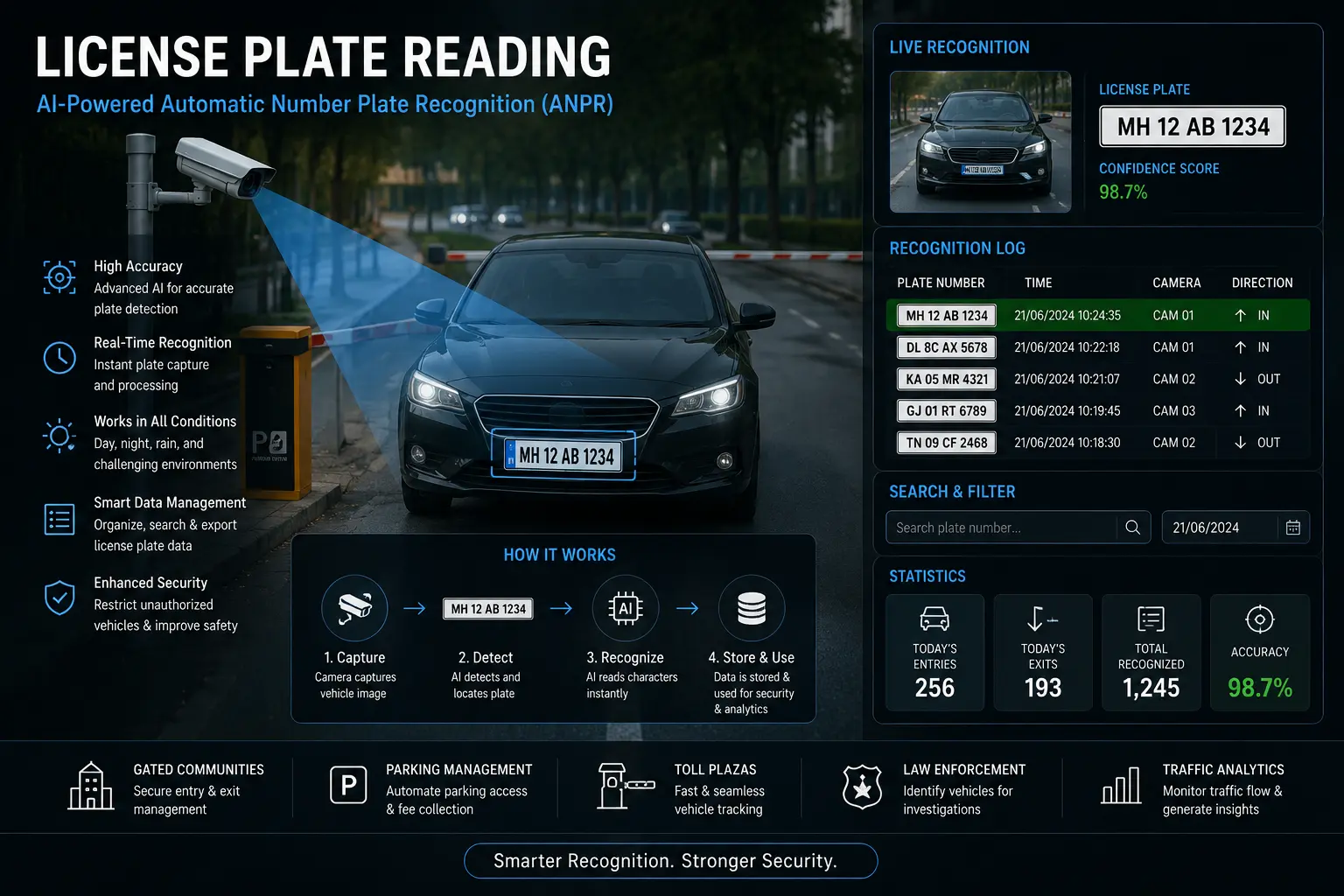
Task: Click IN arrow for GJ 01 RT 6789
Action: (1240, 410)
